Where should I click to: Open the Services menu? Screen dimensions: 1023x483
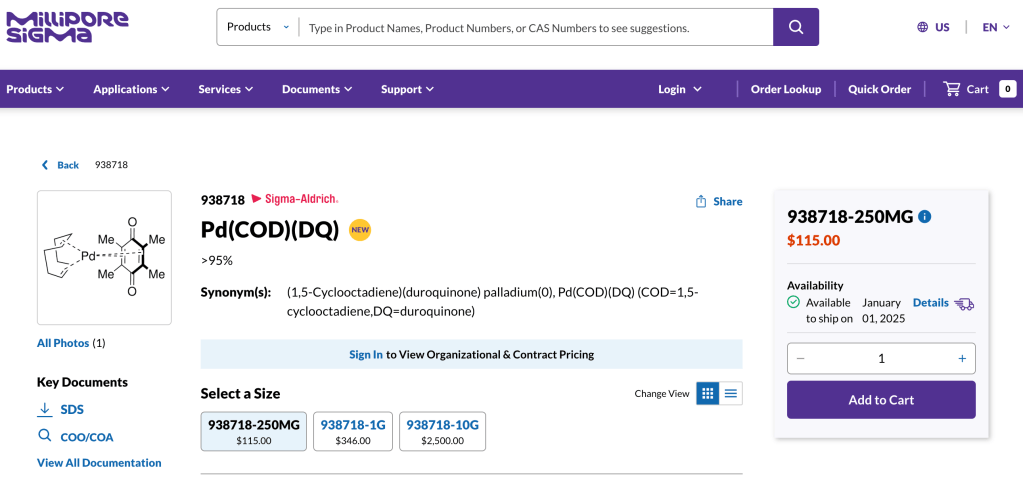225,89
